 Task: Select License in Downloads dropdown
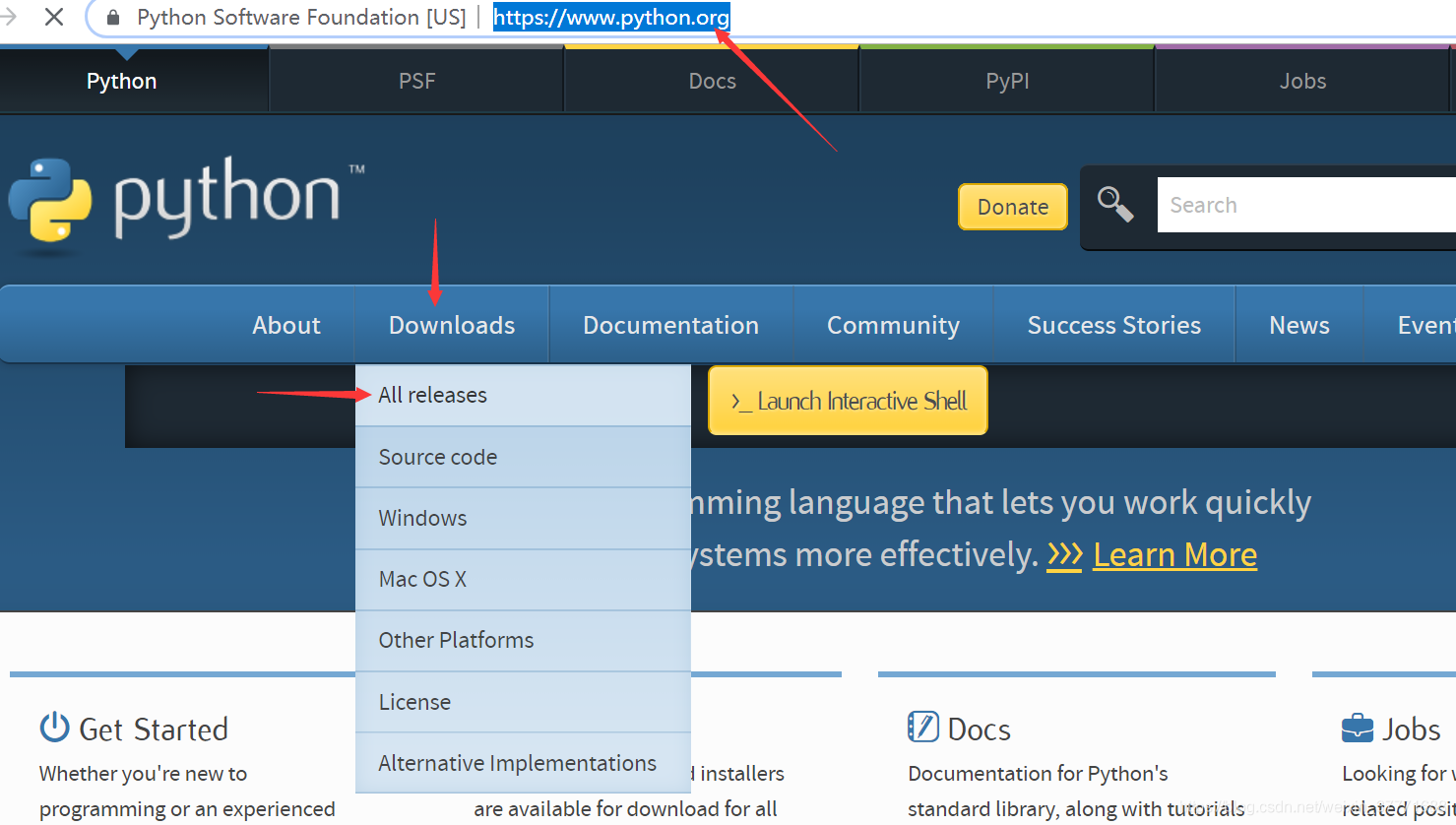click(523, 702)
